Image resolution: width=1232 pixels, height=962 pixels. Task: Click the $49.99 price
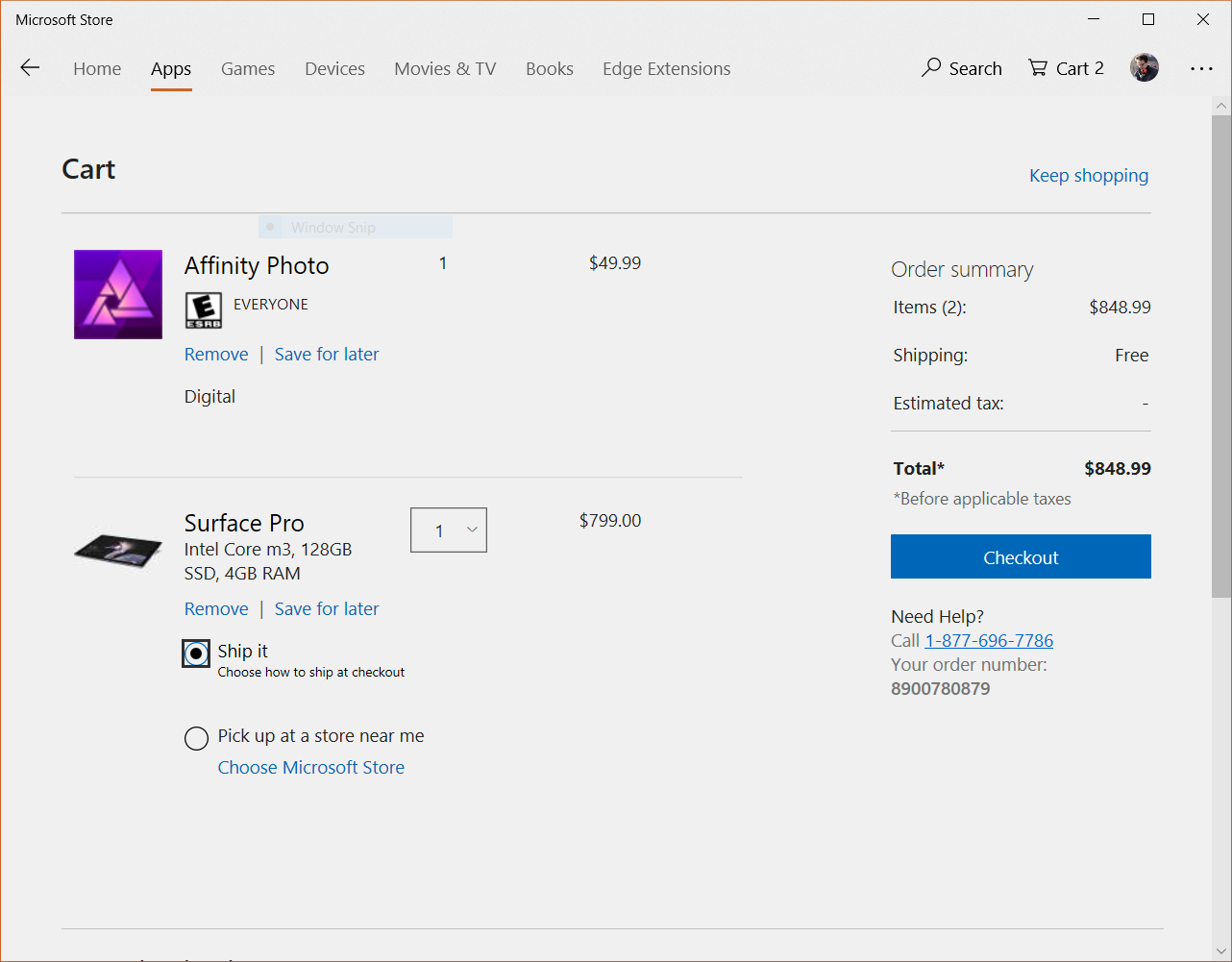pos(615,263)
